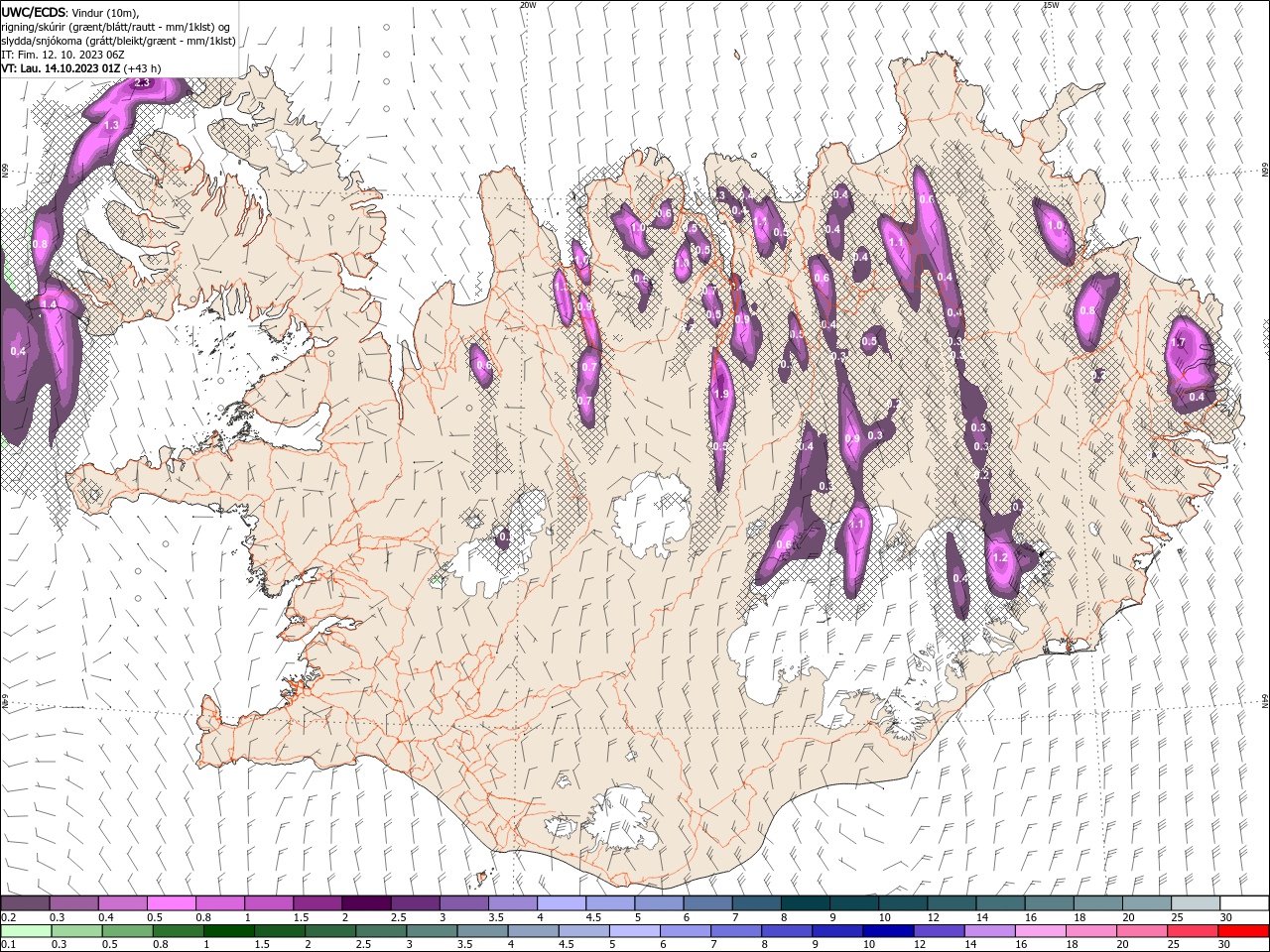Pick dark purple swatch between 2 and 2.5, upper legend
Screen dimensions: 1270x952
(365, 903)
